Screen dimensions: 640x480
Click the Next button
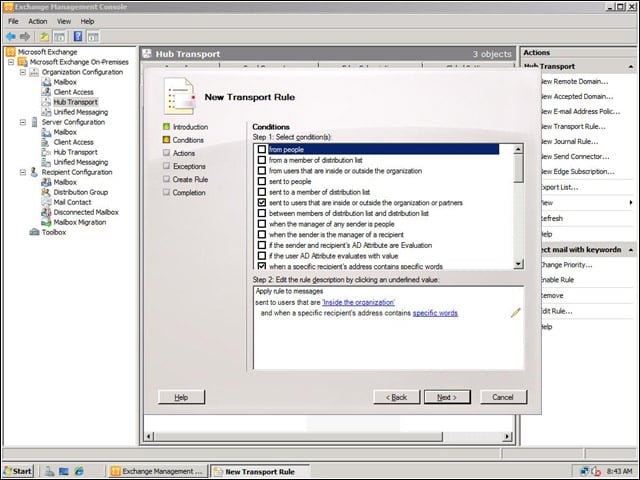[447, 397]
